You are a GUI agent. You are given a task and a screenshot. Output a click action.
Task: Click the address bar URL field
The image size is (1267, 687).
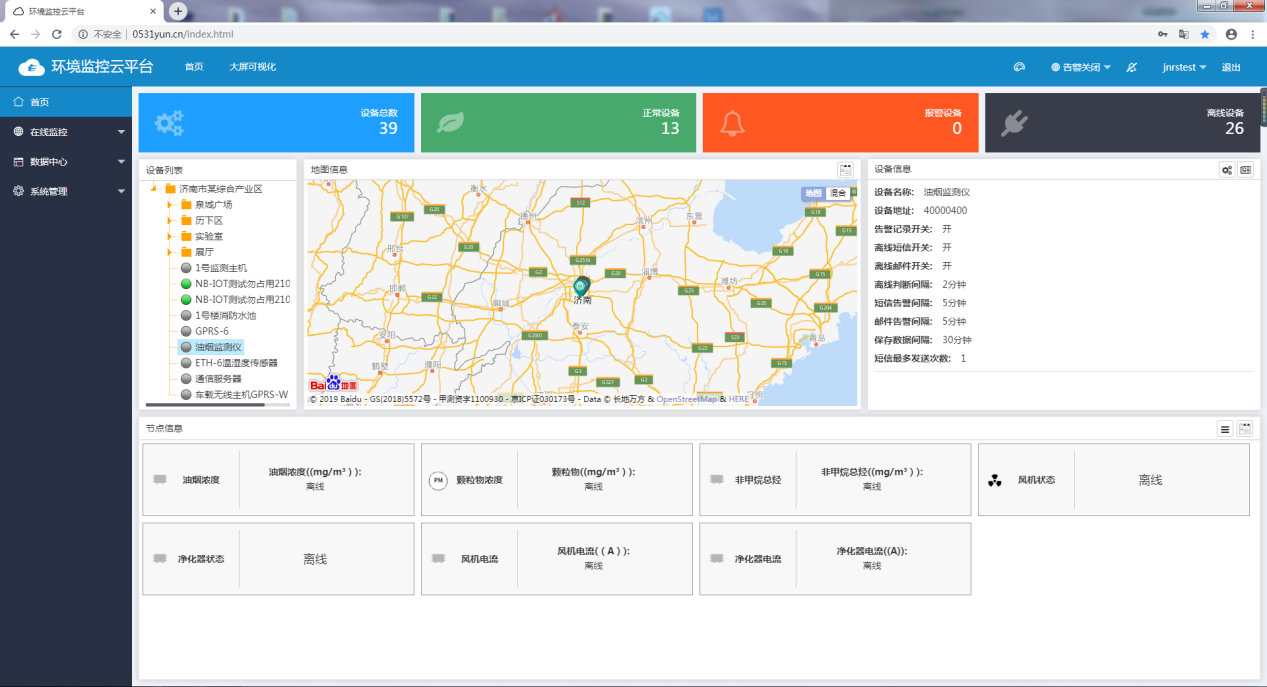click(640, 34)
